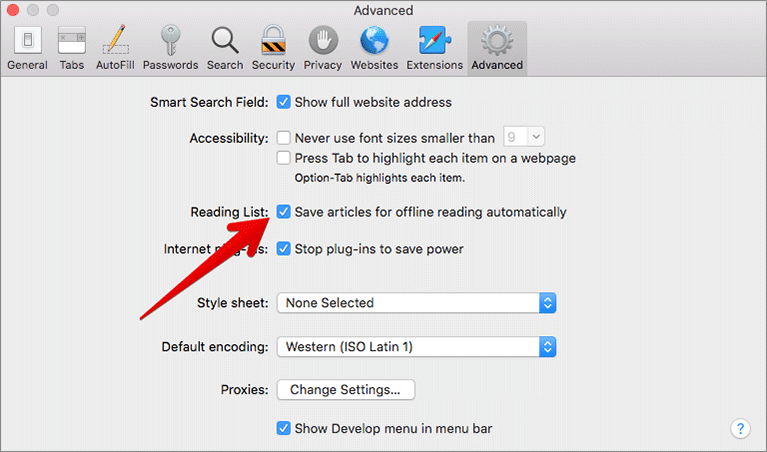
Task: Select the Advanced gear tab
Action: pyautogui.click(x=497, y=48)
